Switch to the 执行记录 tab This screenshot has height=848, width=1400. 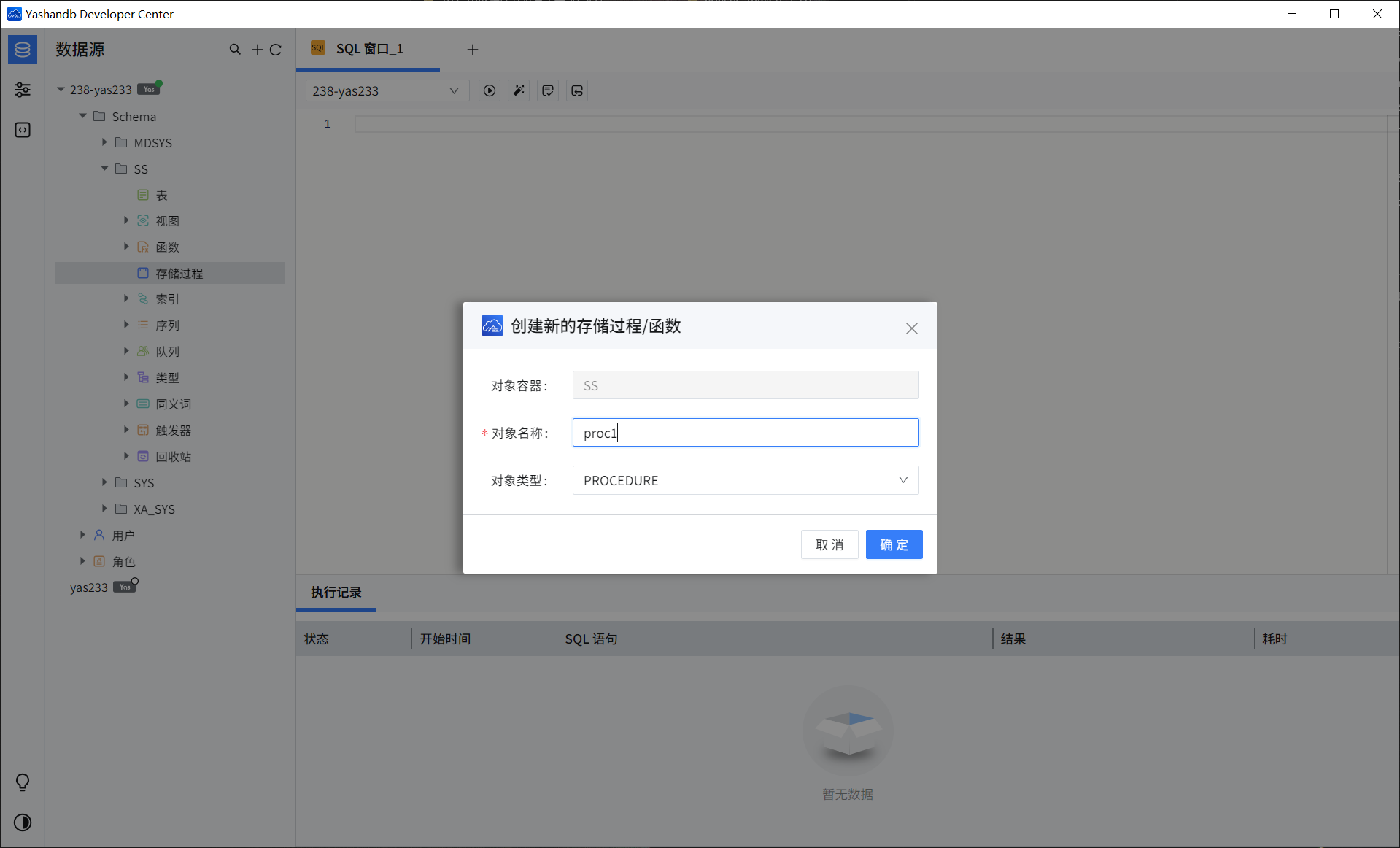336,593
